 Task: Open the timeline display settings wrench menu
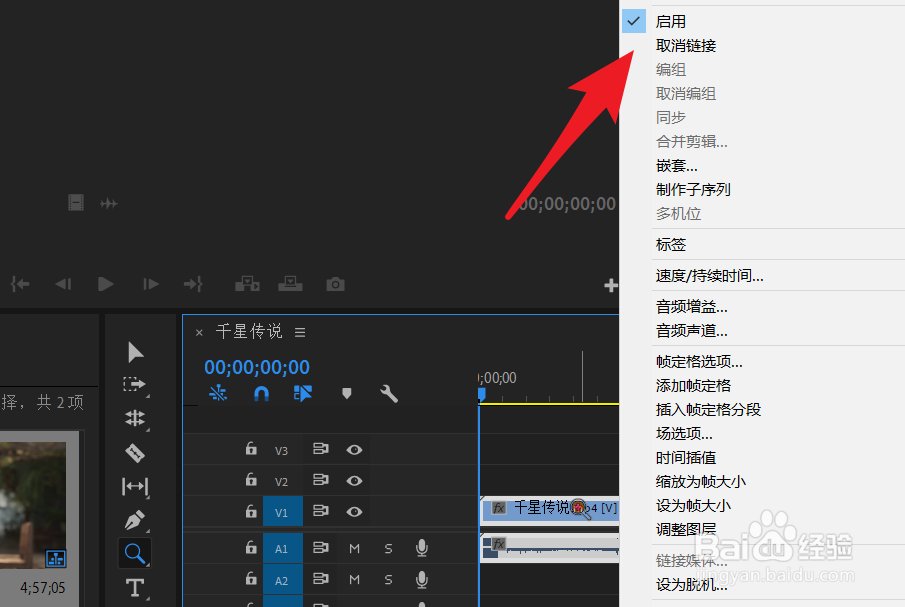pos(389,394)
